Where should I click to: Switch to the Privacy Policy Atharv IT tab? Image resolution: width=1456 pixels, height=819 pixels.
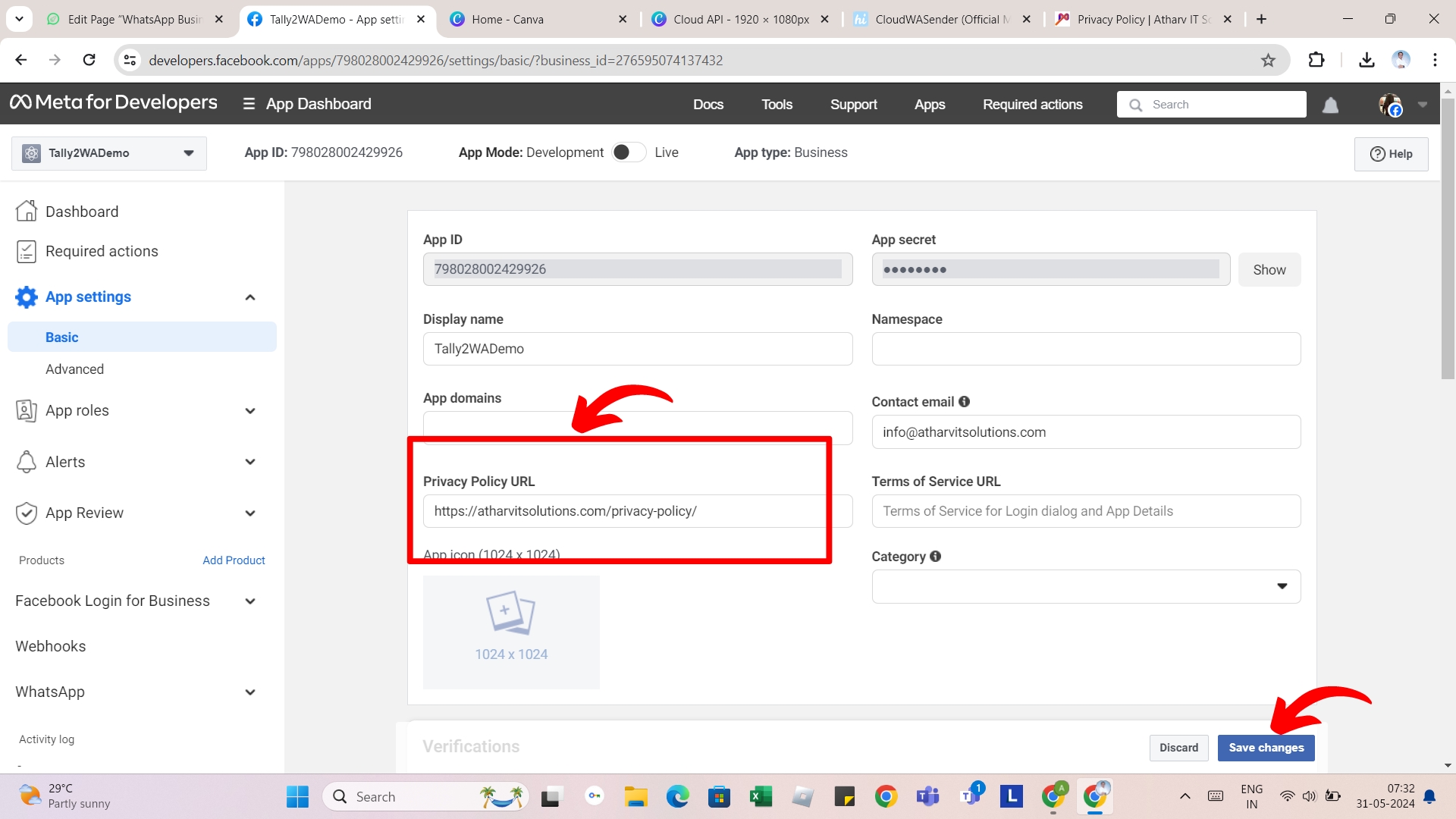click(x=1145, y=19)
